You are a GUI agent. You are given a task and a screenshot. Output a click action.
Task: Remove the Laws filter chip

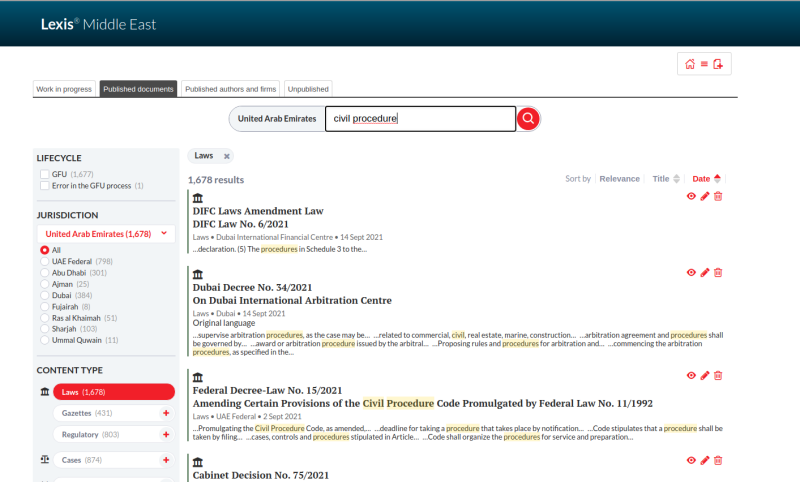(x=227, y=156)
